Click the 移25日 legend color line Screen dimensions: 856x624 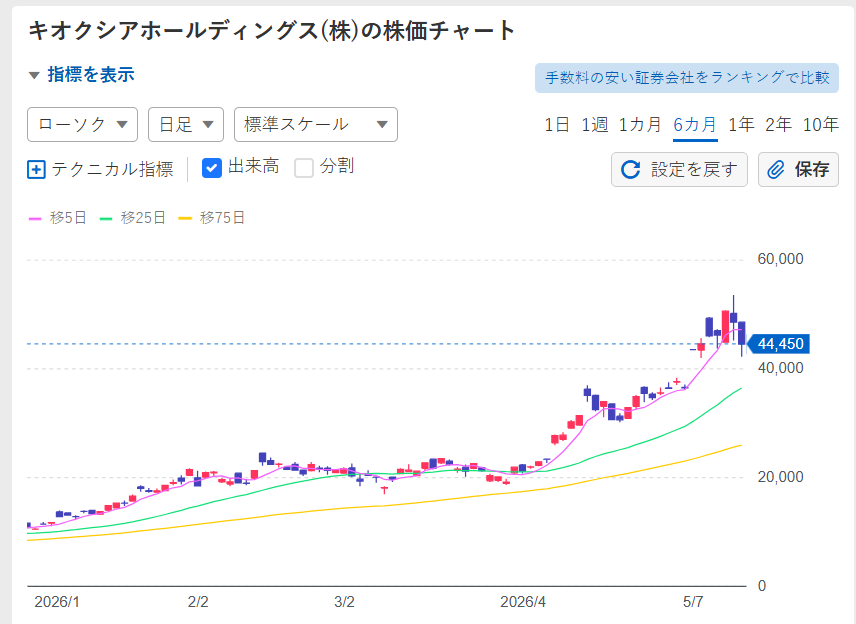[106, 218]
